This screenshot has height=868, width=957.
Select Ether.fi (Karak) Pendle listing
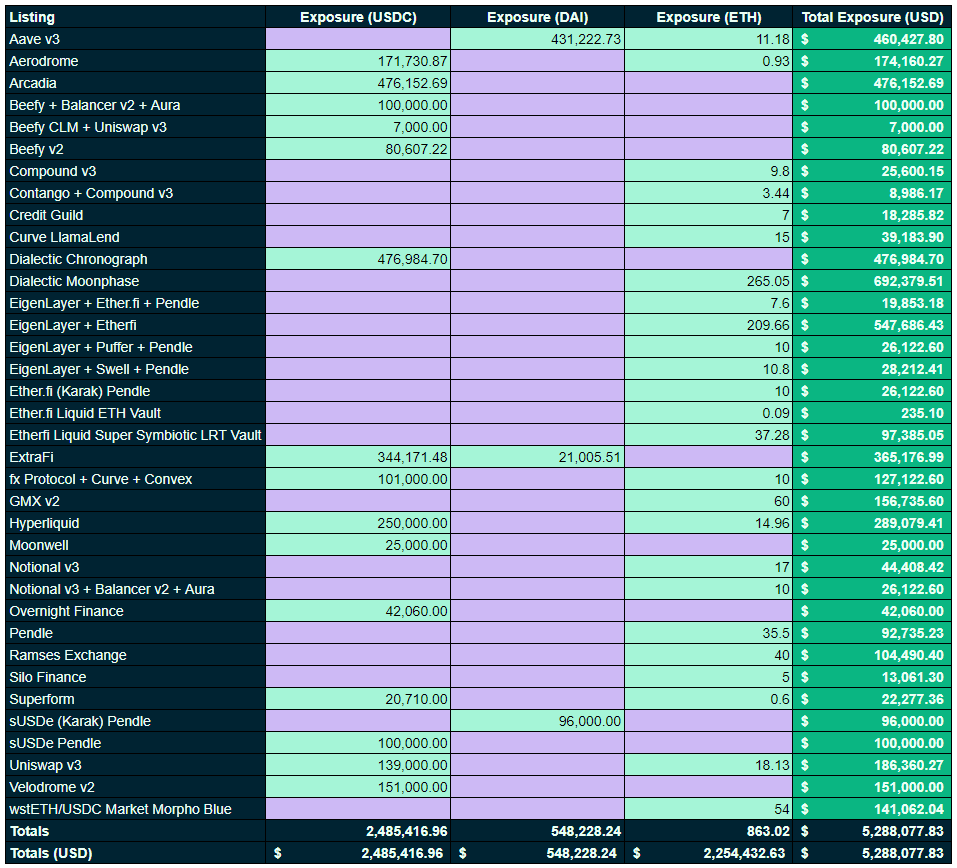click(x=135, y=391)
